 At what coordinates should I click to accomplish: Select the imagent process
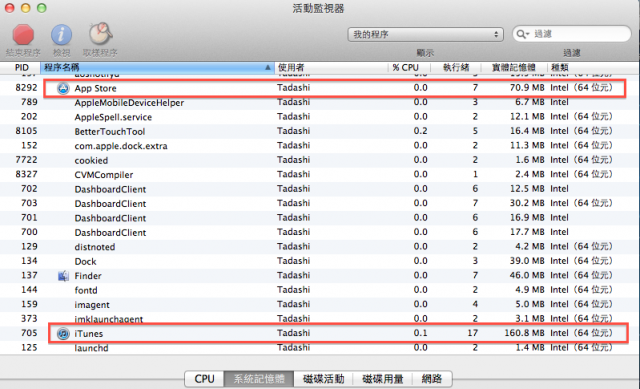(320, 305)
